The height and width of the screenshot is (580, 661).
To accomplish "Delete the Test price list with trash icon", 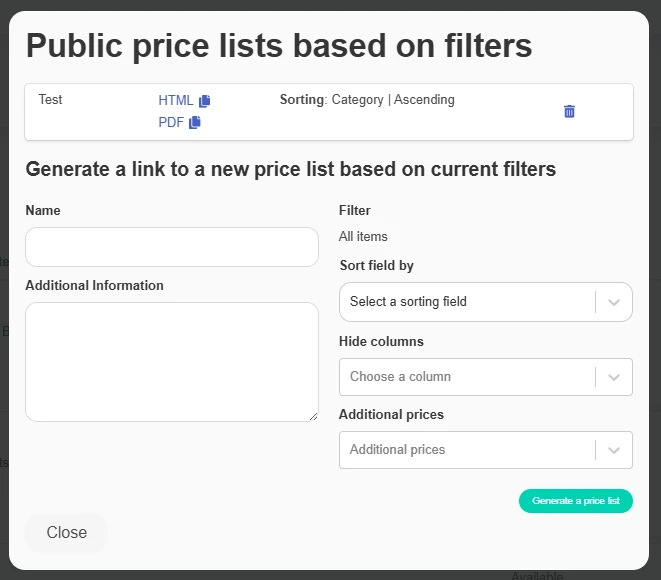I will coord(569,111).
